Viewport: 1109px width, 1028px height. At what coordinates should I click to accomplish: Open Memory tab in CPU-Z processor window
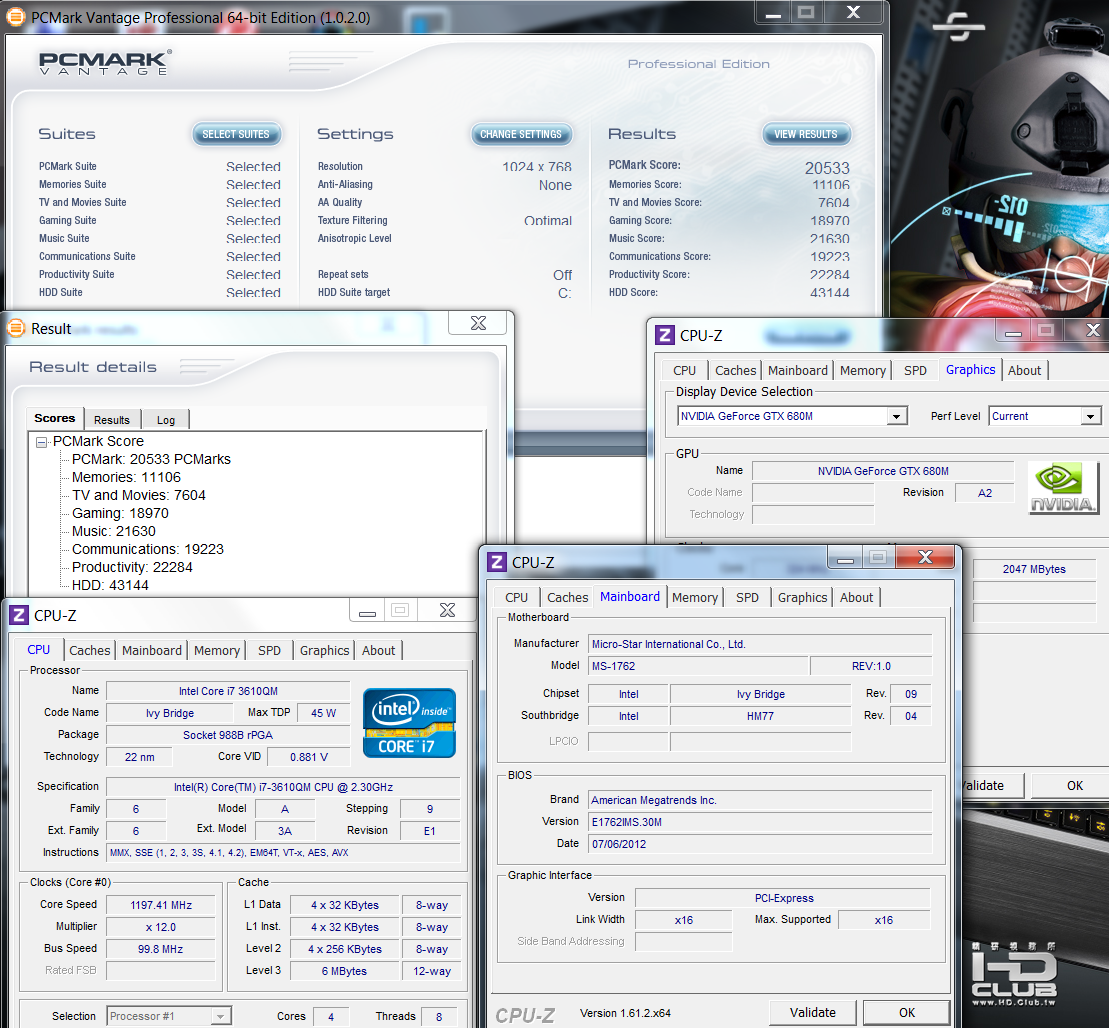click(x=216, y=650)
